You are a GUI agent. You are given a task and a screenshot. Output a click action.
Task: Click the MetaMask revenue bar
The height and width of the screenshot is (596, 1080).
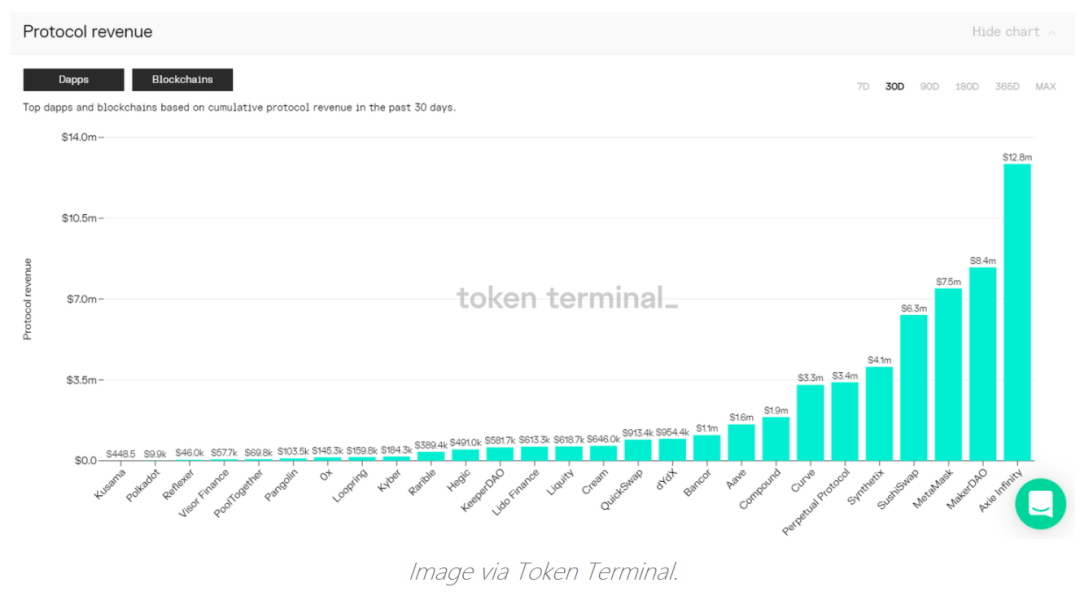pyautogui.click(x=948, y=374)
